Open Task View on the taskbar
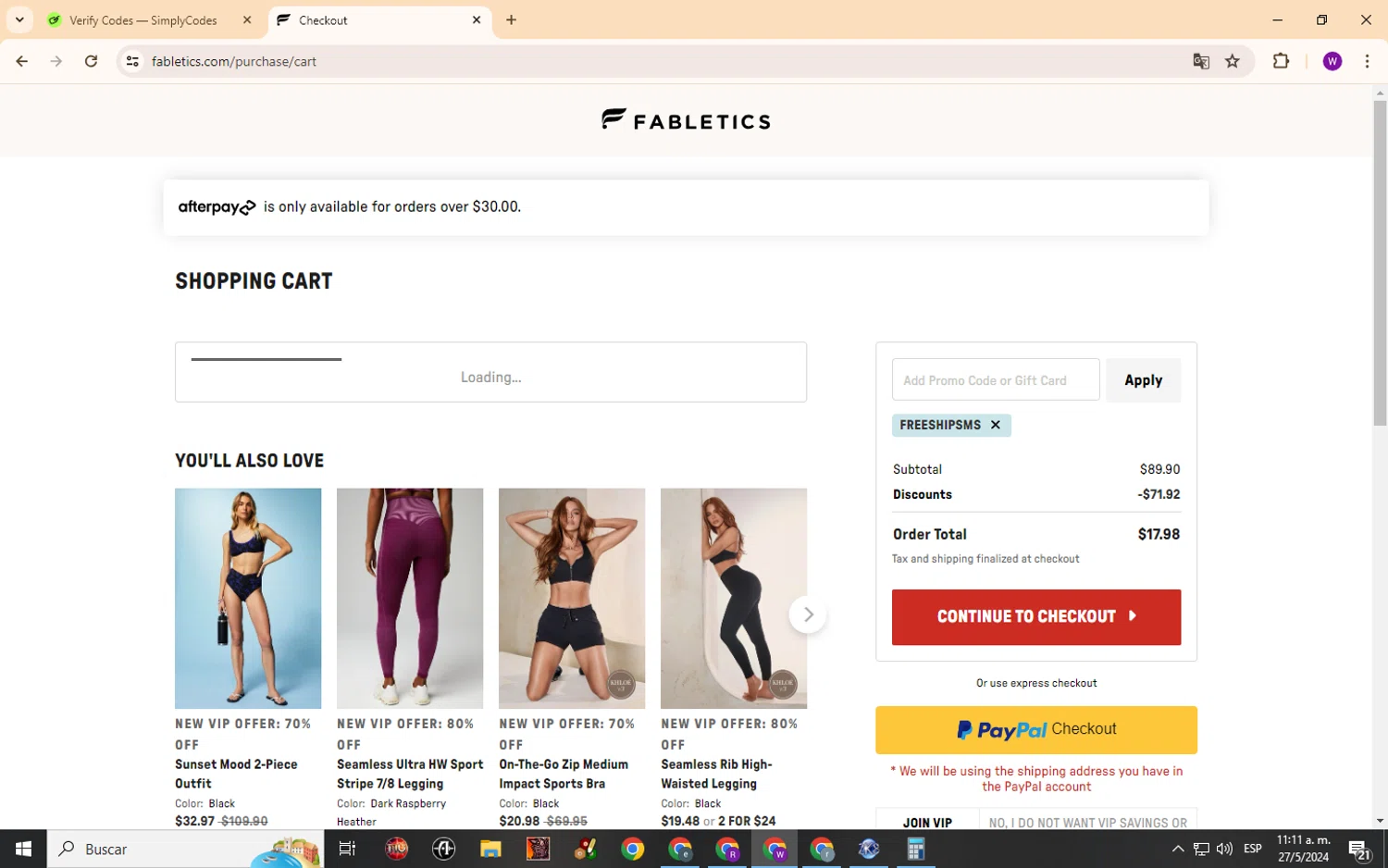Viewport: 1388px width, 868px height. tap(347, 849)
